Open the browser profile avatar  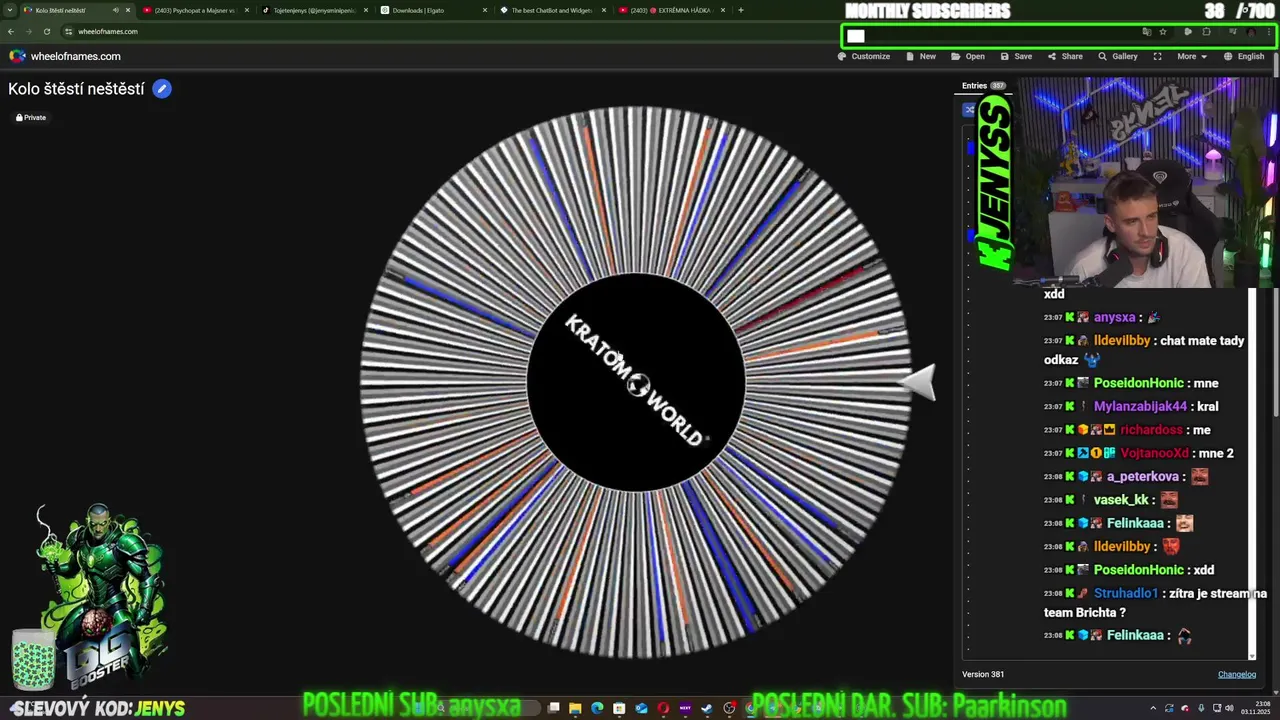point(1251,32)
